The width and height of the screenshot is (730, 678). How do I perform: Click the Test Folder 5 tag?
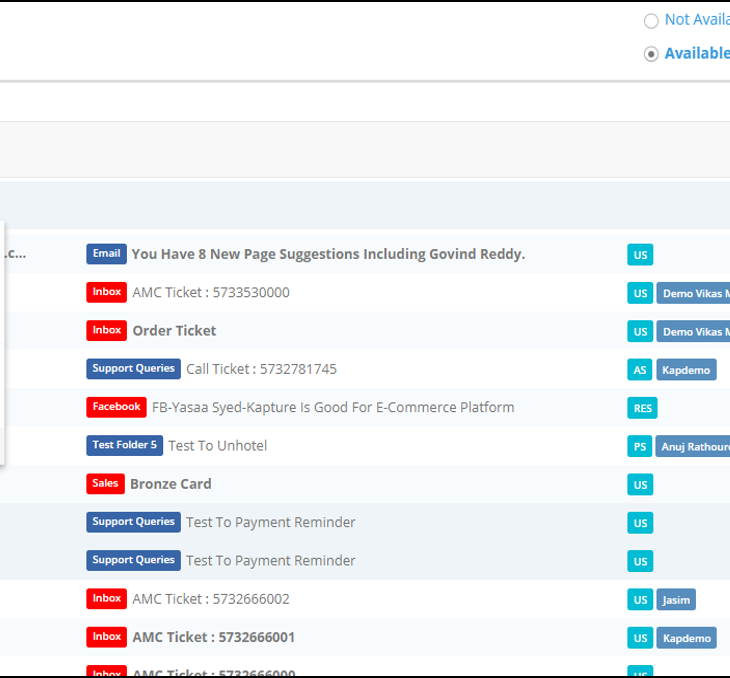coord(124,445)
